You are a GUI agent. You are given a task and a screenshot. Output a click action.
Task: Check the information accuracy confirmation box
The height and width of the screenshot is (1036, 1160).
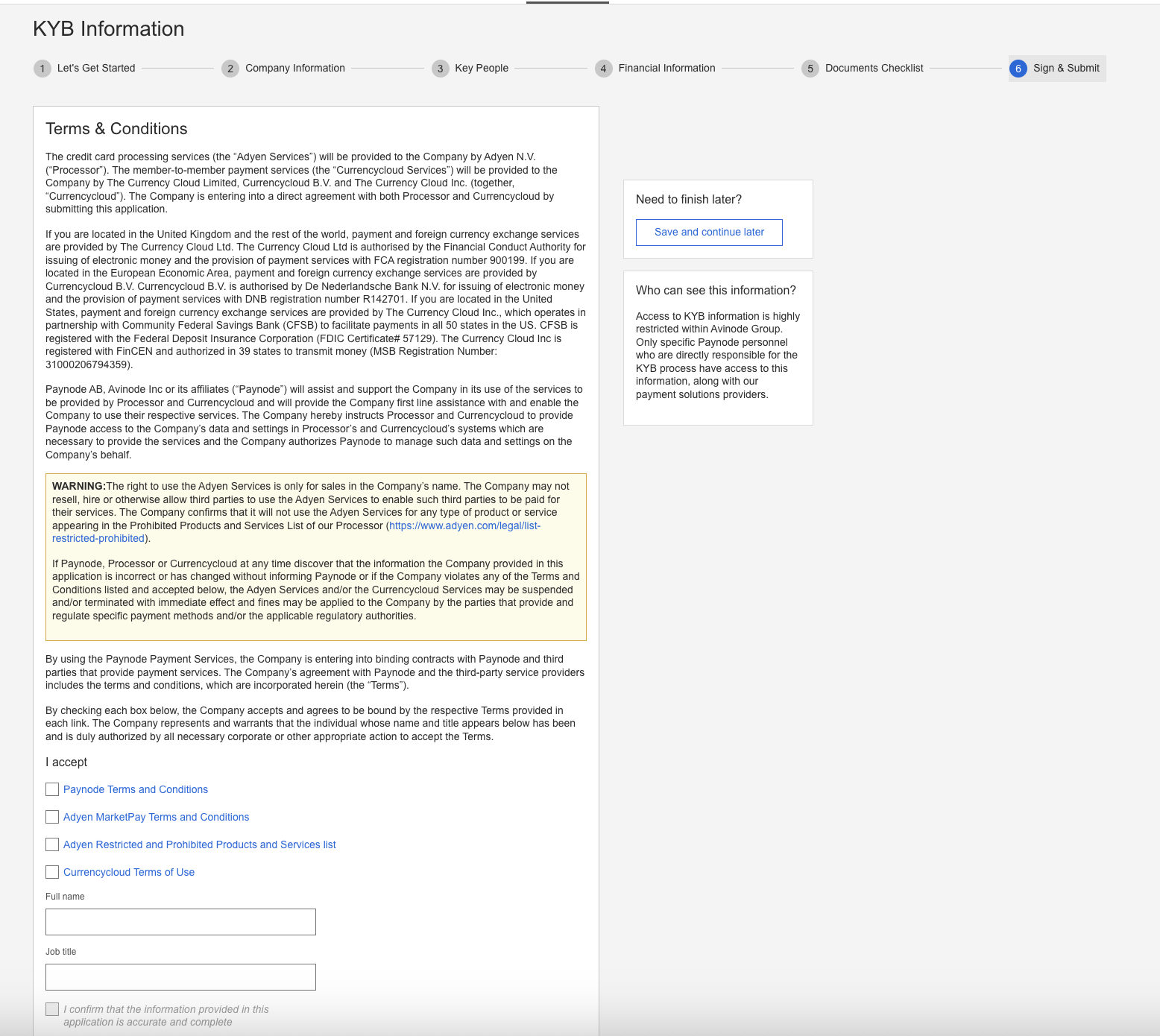tap(52, 1008)
